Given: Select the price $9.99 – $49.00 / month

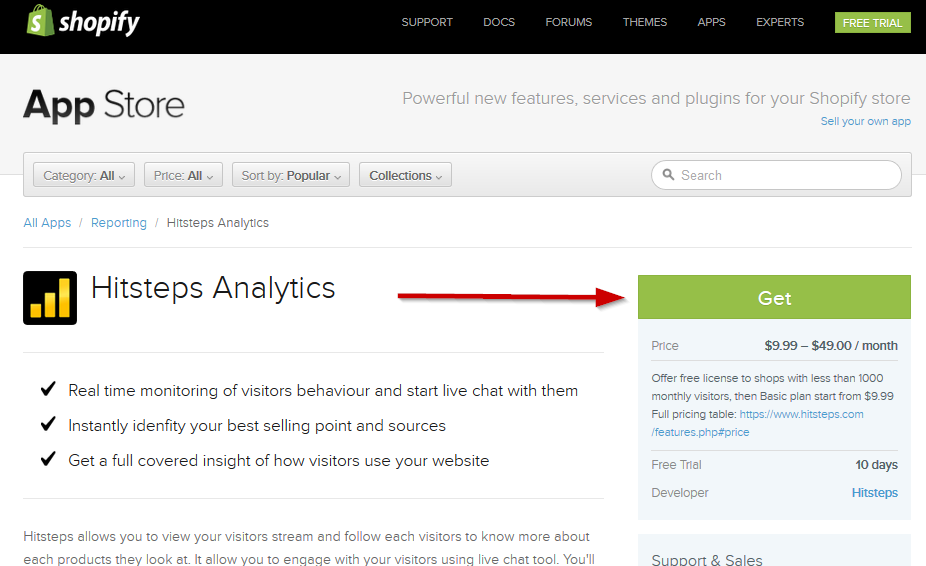Looking at the screenshot, I should [831, 346].
